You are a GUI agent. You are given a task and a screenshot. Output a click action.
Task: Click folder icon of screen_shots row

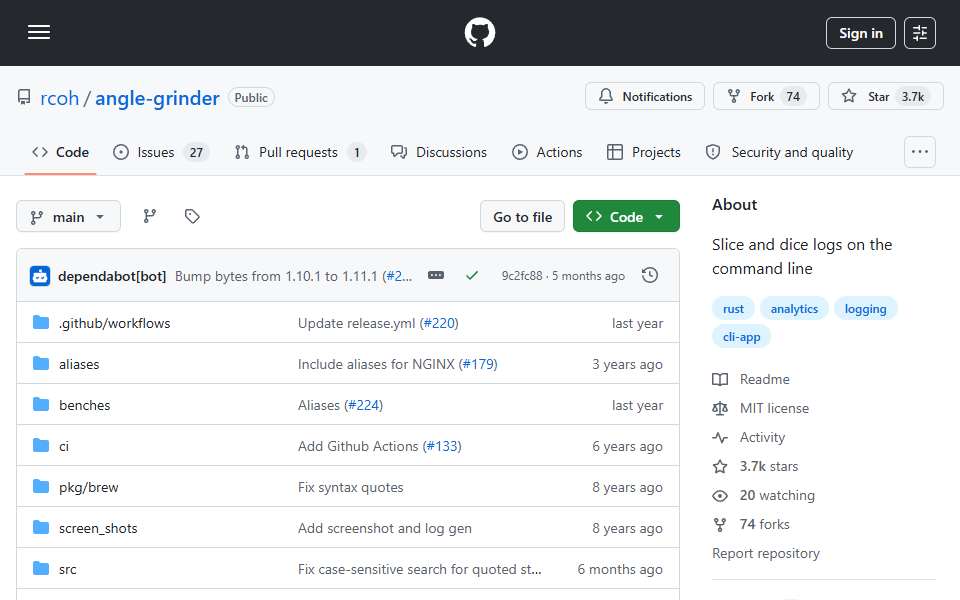40,527
